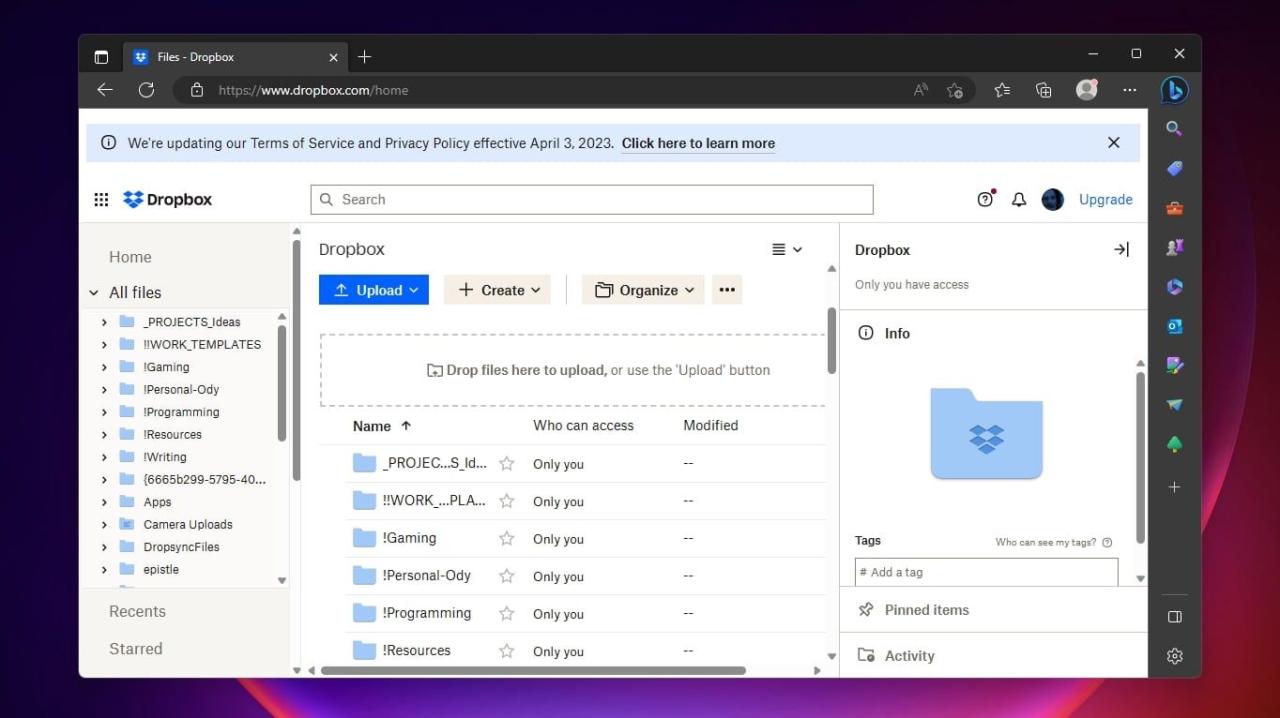
Task: Click here to learn more link
Action: tap(698, 143)
